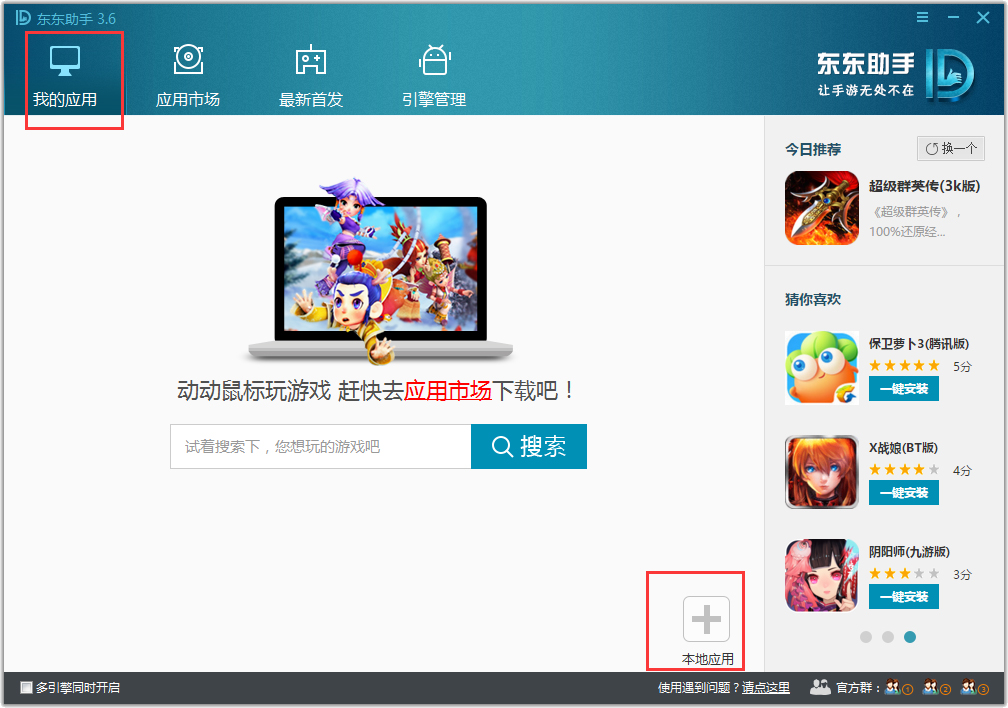Image resolution: width=1008 pixels, height=708 pixels.
Task: Open 超级群英传(3k版) title text
Action: point(924,186)
